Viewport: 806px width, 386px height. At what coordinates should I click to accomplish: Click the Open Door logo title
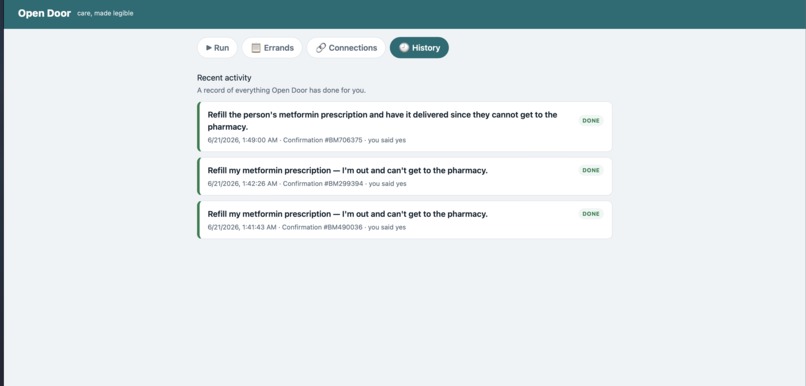44,13
